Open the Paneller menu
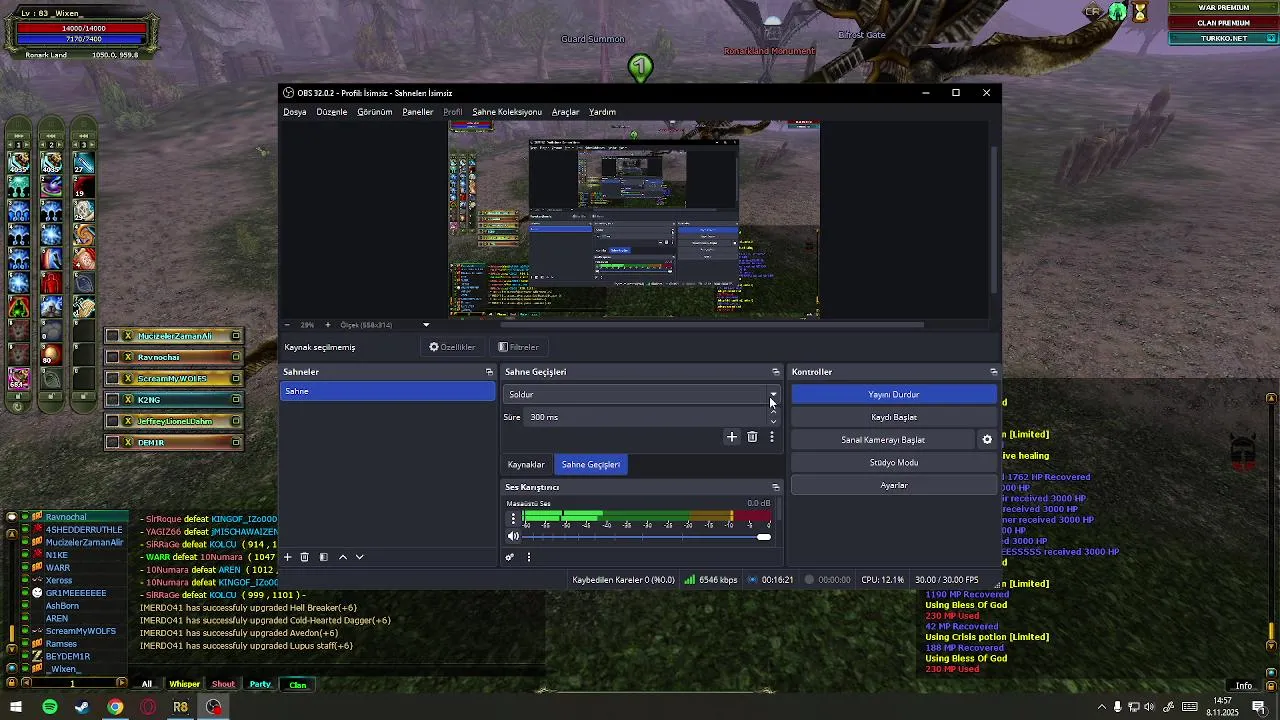The image size is (1280, 720). click(x=418, y=112)
